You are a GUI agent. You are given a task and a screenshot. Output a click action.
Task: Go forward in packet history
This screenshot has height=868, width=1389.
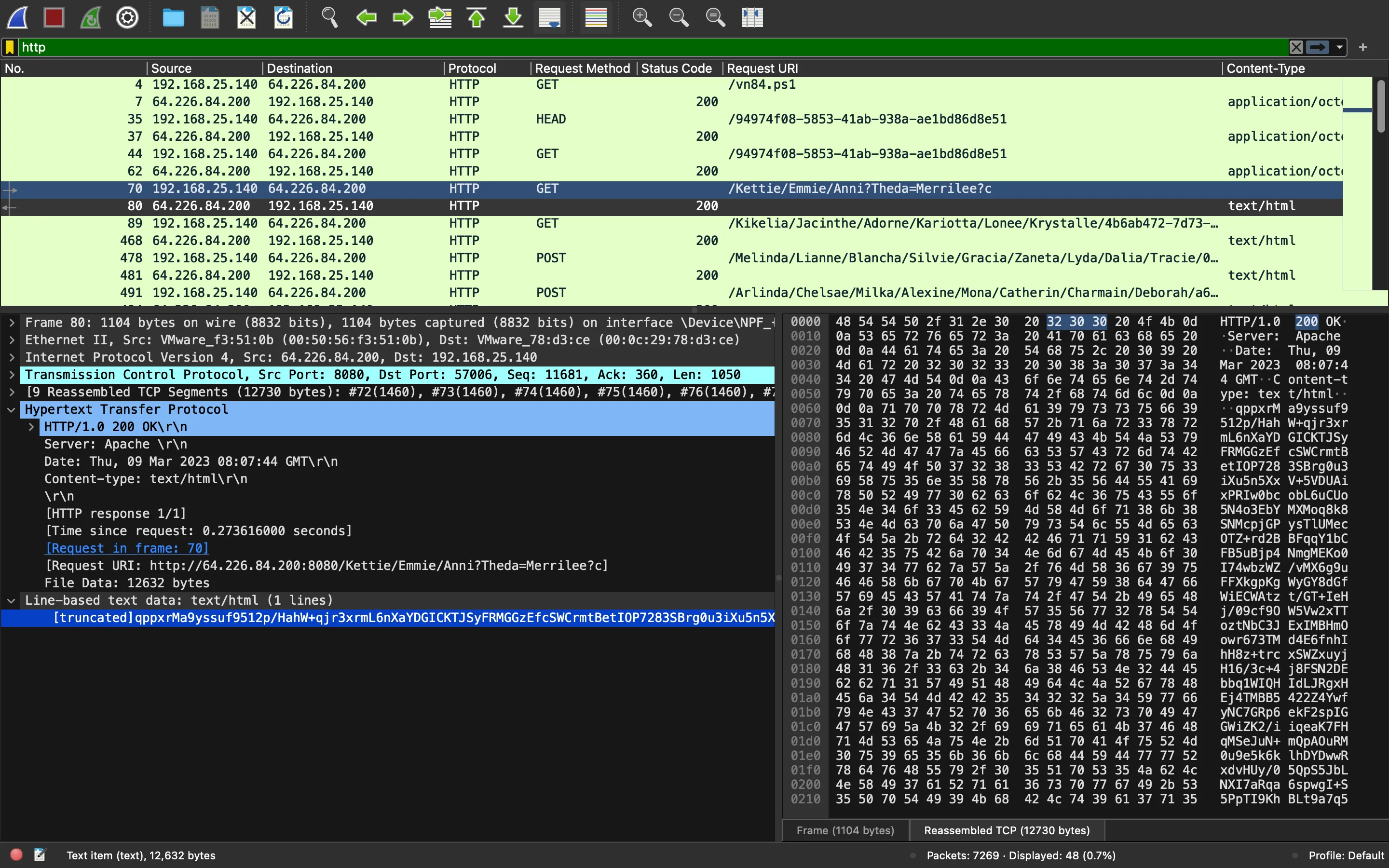(x=403, y=18)
